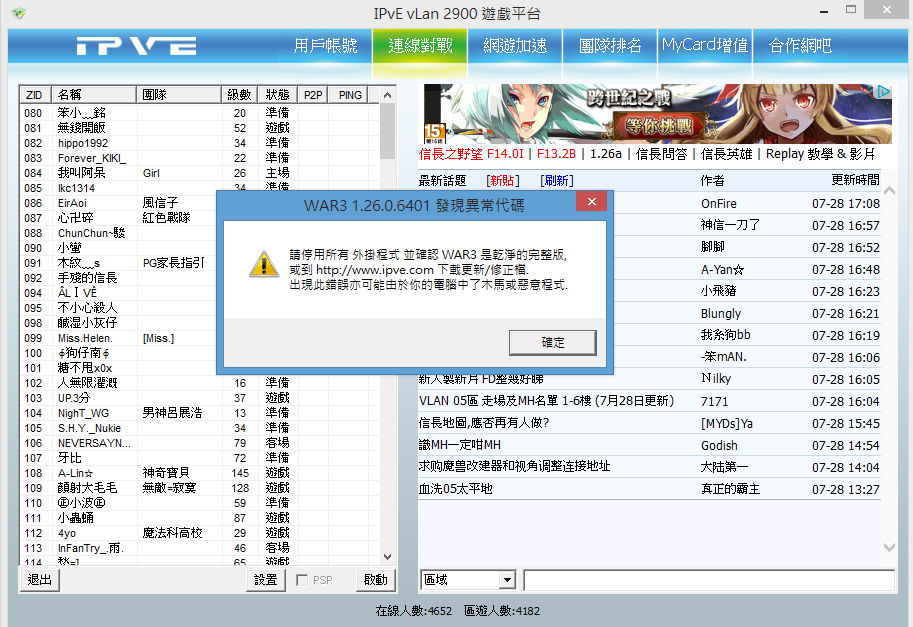Screen dimensions: 913x627
Task: Sort by the 名稱 column header
Action: [x=94, y=95]
